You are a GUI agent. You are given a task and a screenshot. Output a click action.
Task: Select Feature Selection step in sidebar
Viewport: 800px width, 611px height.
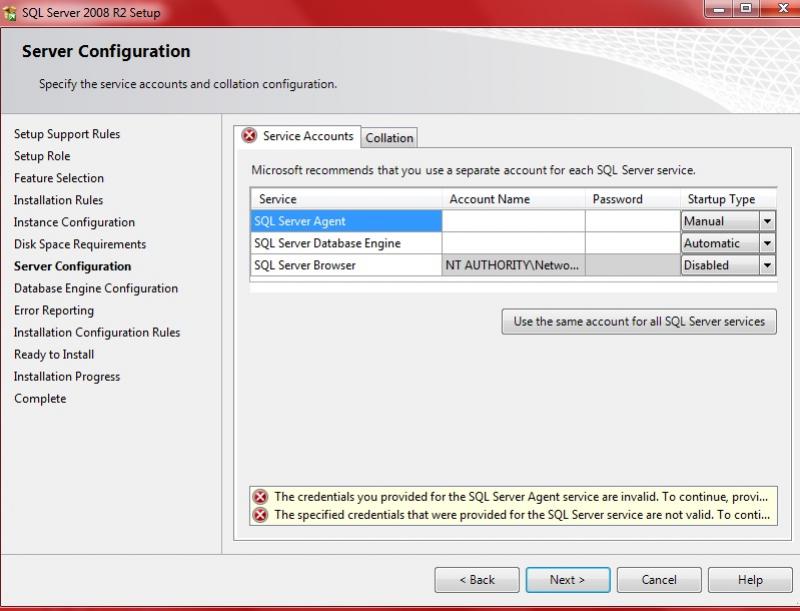pyautogui.click(x=59, y=178)
